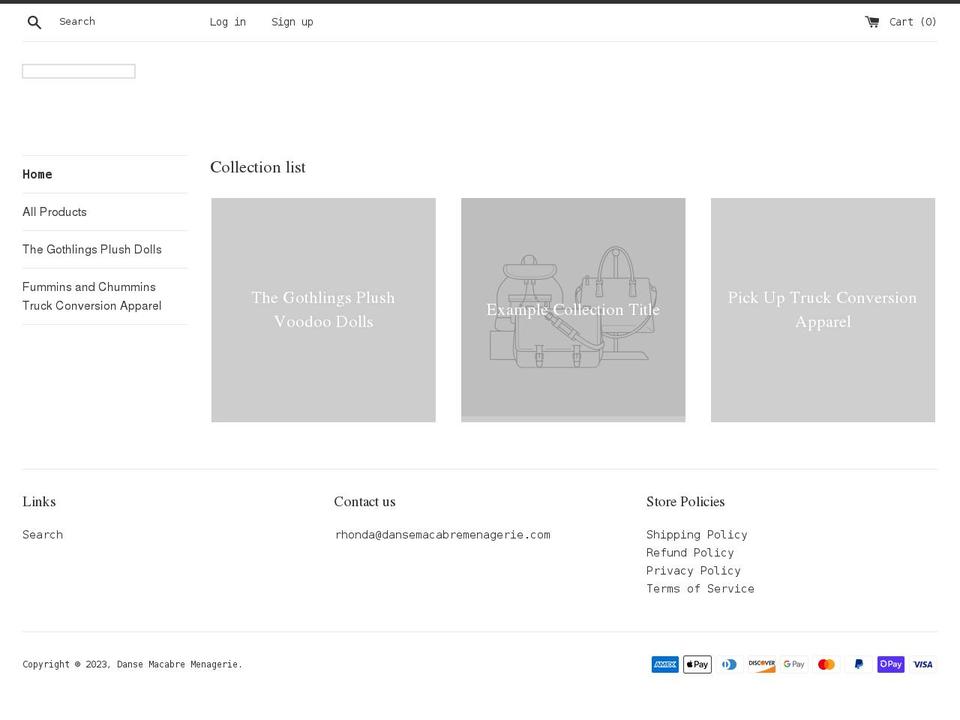The image size is (960, 720).
Task: Open the Example Collection Title tile
Action: click(573, 310)
